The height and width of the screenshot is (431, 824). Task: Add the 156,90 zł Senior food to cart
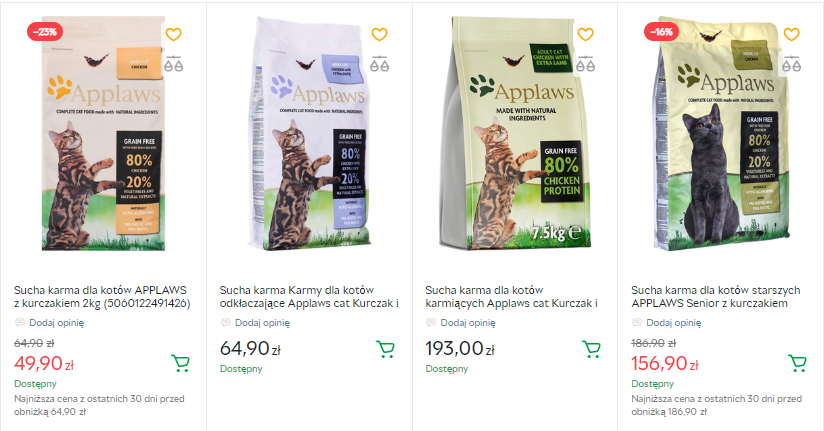coord(797,363)
